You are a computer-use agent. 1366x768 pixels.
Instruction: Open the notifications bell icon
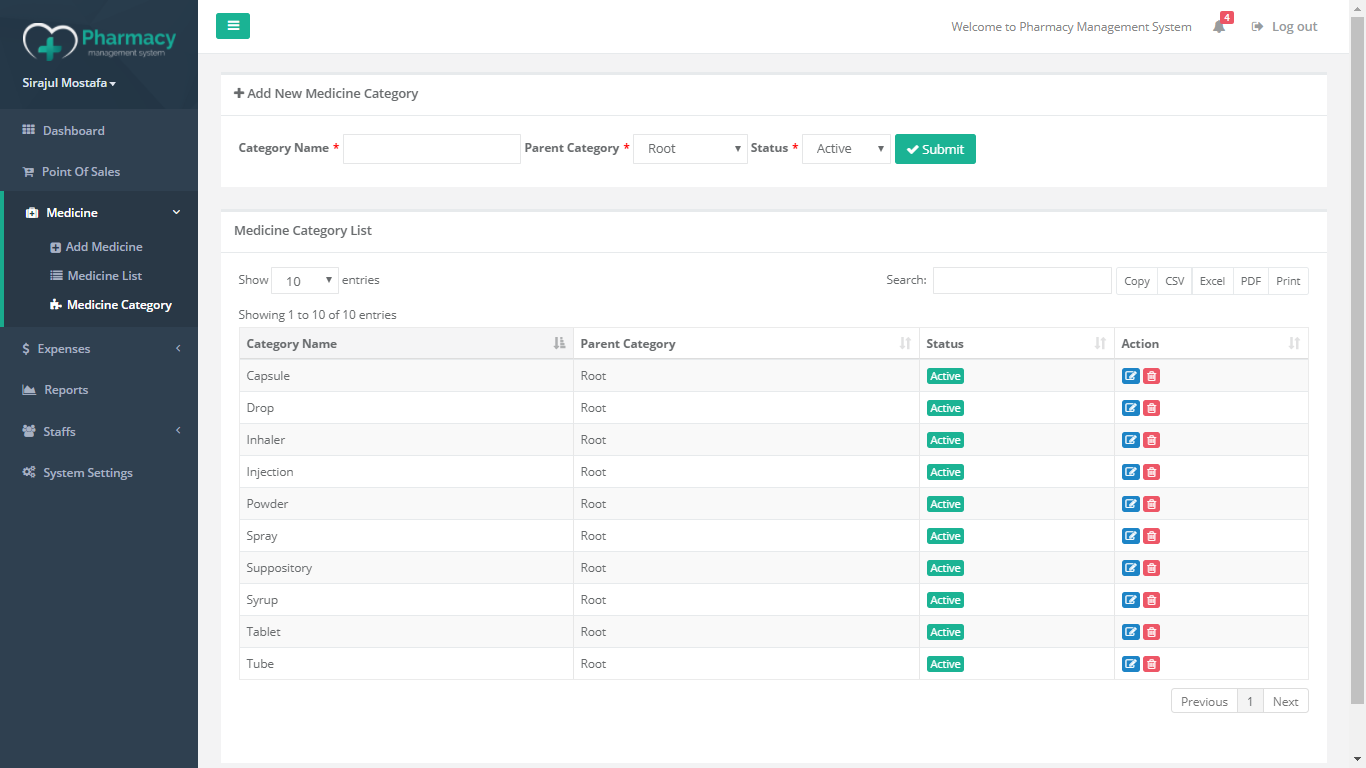point(1219,27)
